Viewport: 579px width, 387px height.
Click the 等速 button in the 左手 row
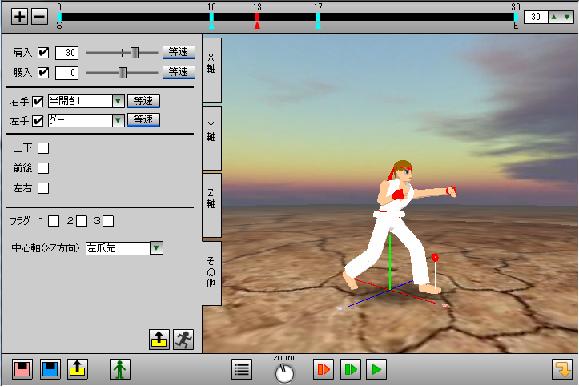pos(143,120)
